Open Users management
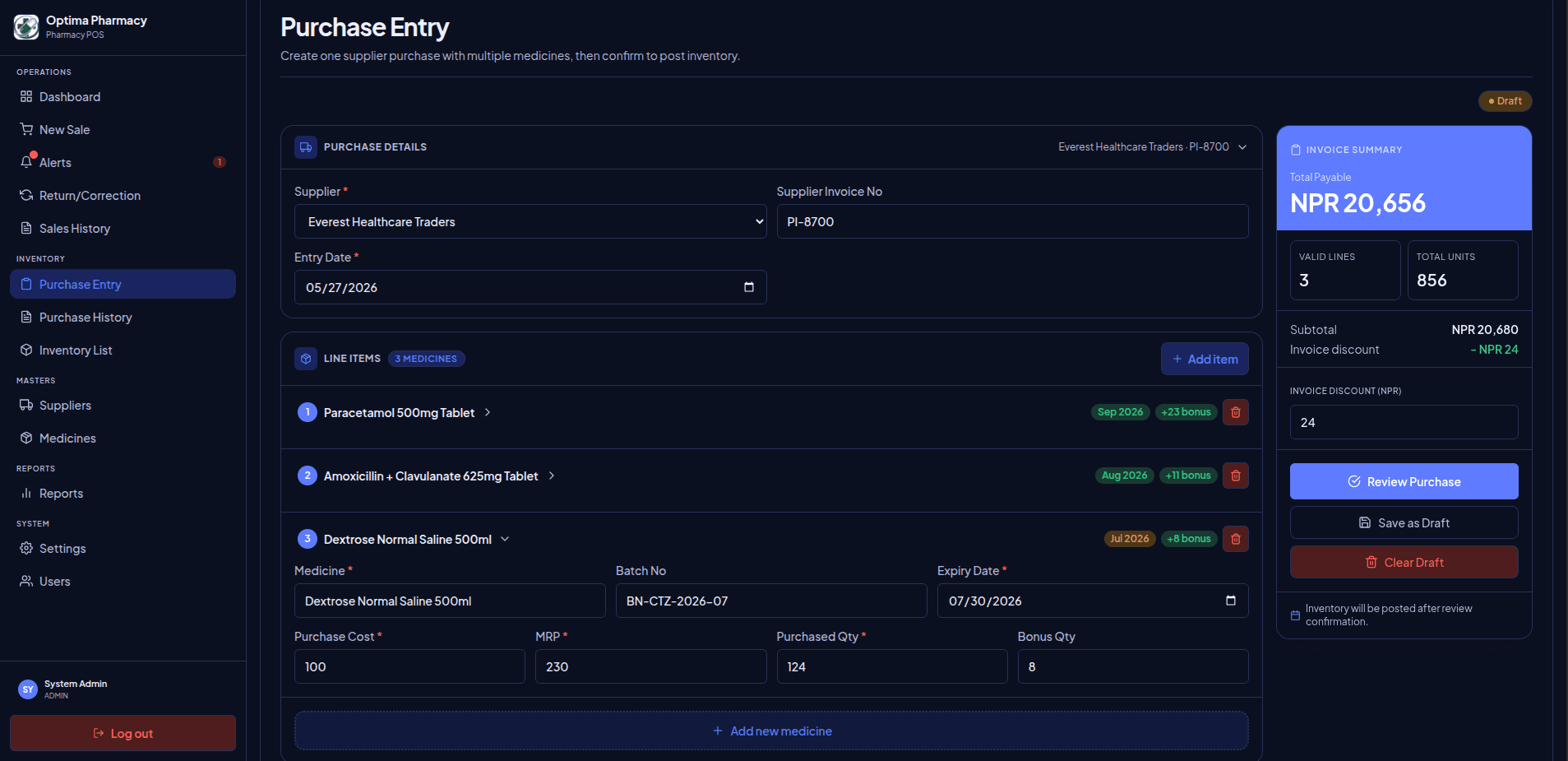 tap(123, 581)
